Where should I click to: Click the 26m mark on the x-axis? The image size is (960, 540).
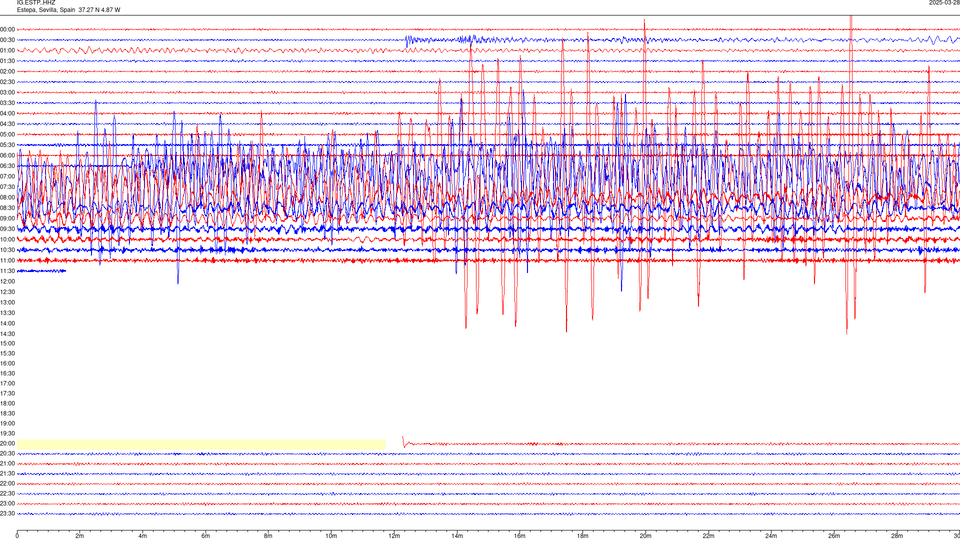[x=834, y=536]
